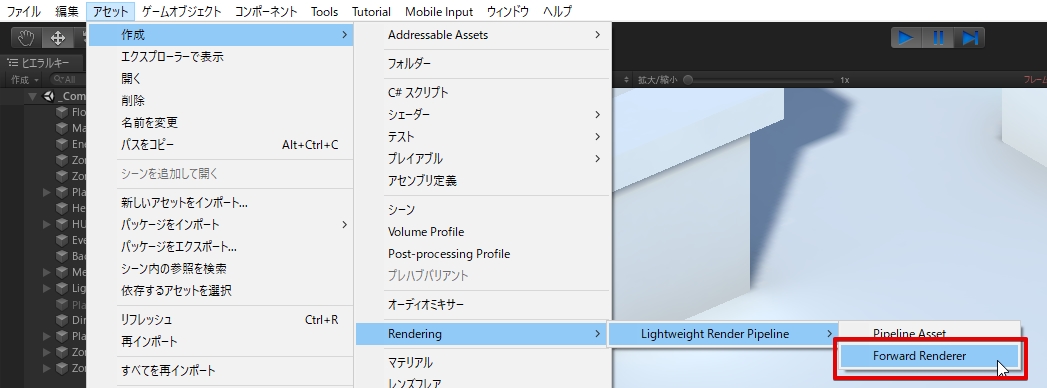Choose Forward Renderer from submenu
This screenshot has width=1047, height=388.
click(x=929, y=356)
